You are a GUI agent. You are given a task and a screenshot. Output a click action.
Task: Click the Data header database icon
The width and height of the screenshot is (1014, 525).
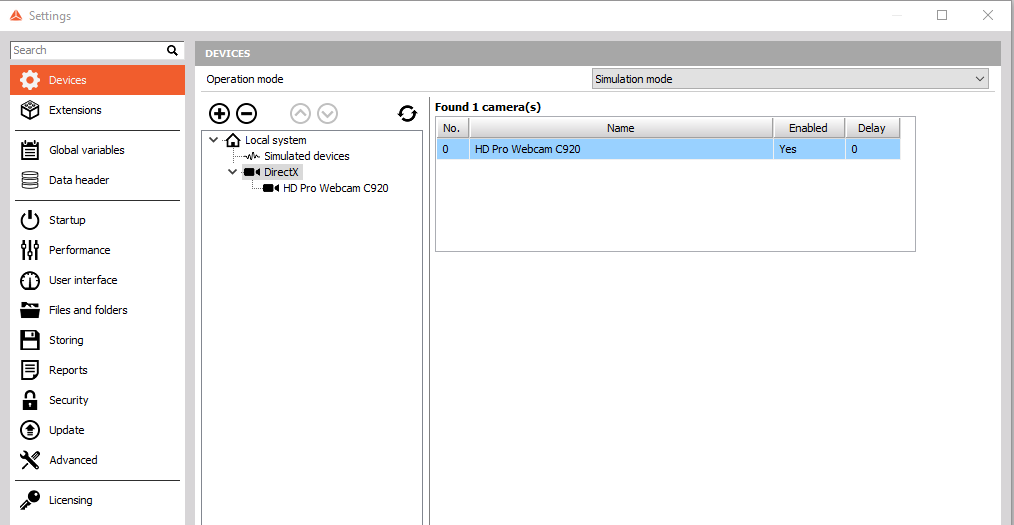pyautogui.click(x=30, y=180)
